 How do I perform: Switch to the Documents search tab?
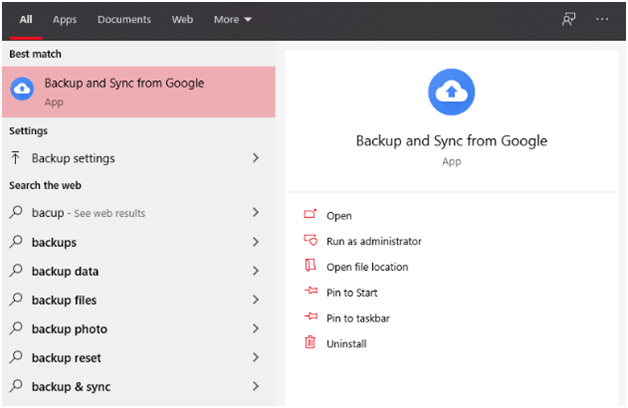coord(124,20)
